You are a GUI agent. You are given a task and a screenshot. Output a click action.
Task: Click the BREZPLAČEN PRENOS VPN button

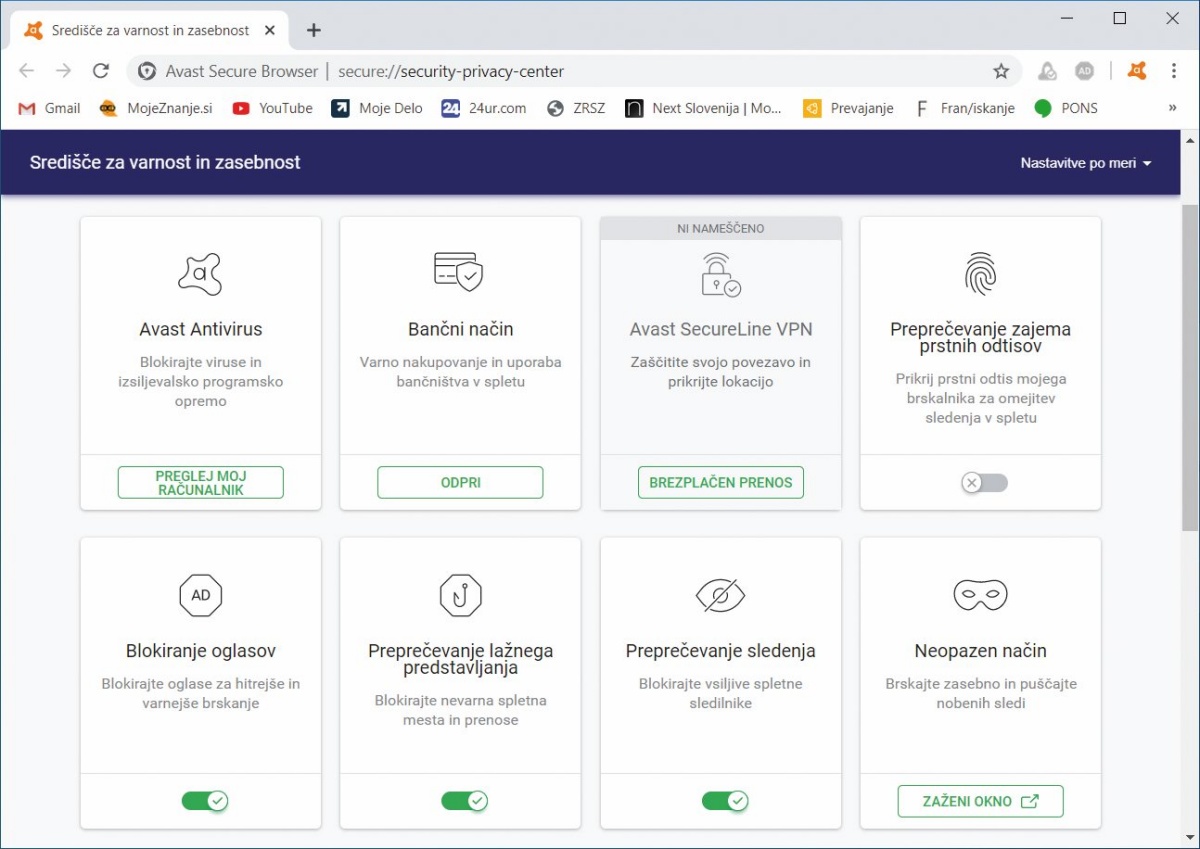[720, 482]
